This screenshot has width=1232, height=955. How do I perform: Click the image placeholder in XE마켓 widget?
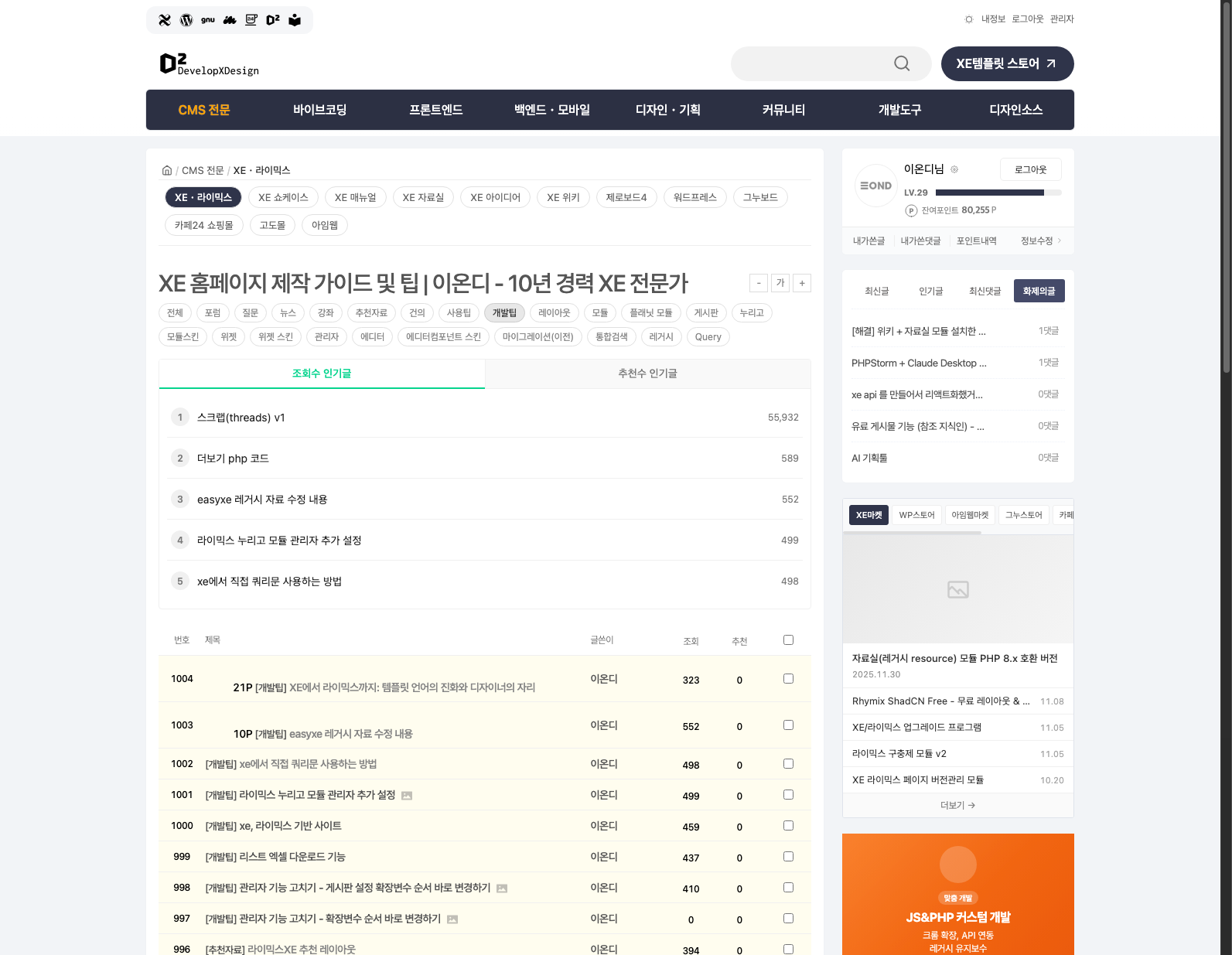958,589
